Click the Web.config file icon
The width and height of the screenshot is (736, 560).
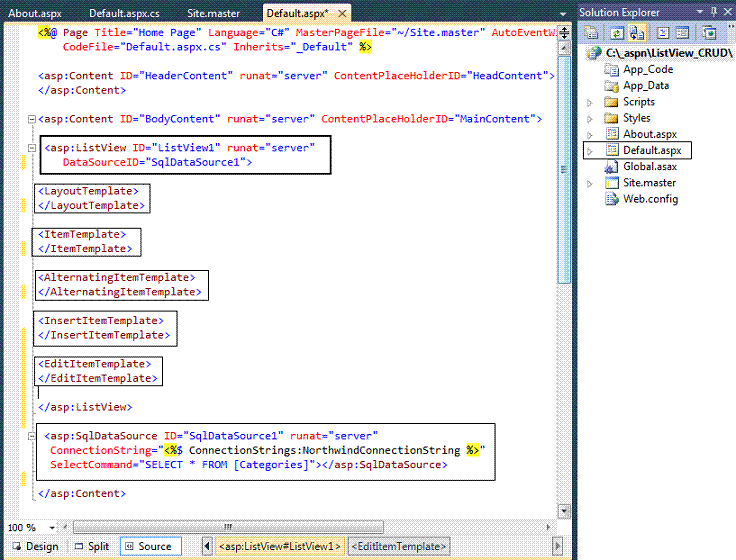coord(612,199)
